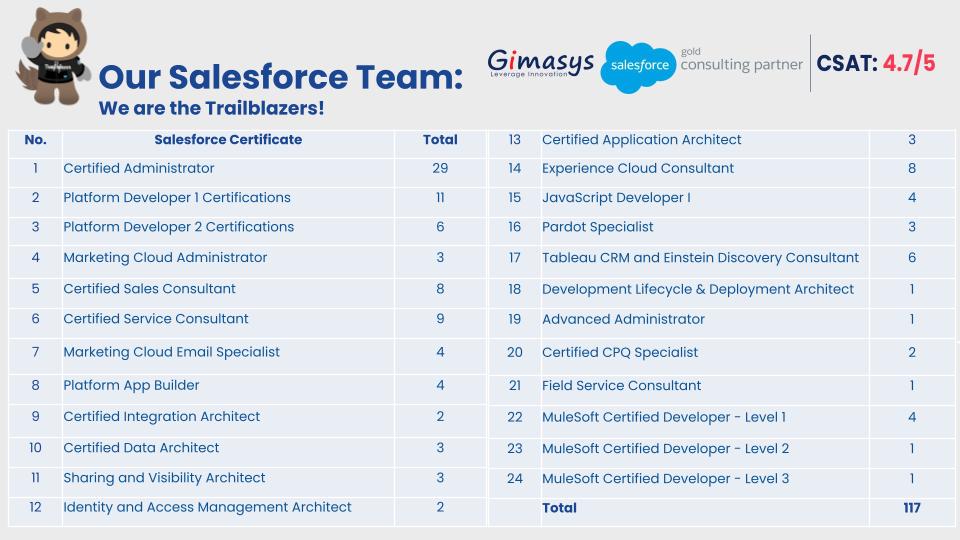Click the 'CSAT: 4.7/5' score
Image resolution: width=960 pixels, height=540 pixels.
coord(876,63)
